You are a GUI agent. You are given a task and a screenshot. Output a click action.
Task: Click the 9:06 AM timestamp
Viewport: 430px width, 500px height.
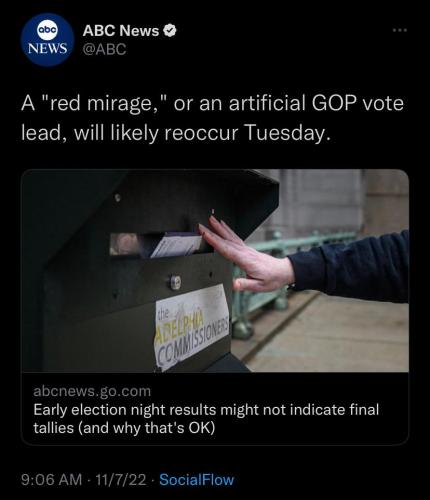[51, 480]
